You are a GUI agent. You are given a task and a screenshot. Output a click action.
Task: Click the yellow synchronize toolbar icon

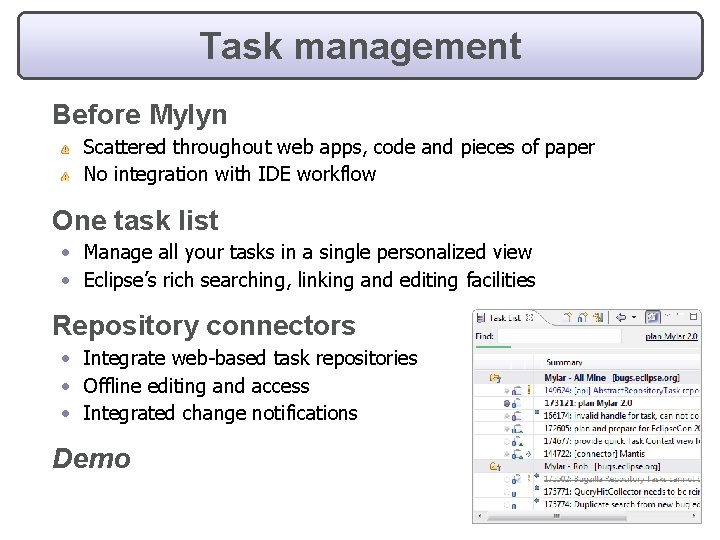coord(598,317)
